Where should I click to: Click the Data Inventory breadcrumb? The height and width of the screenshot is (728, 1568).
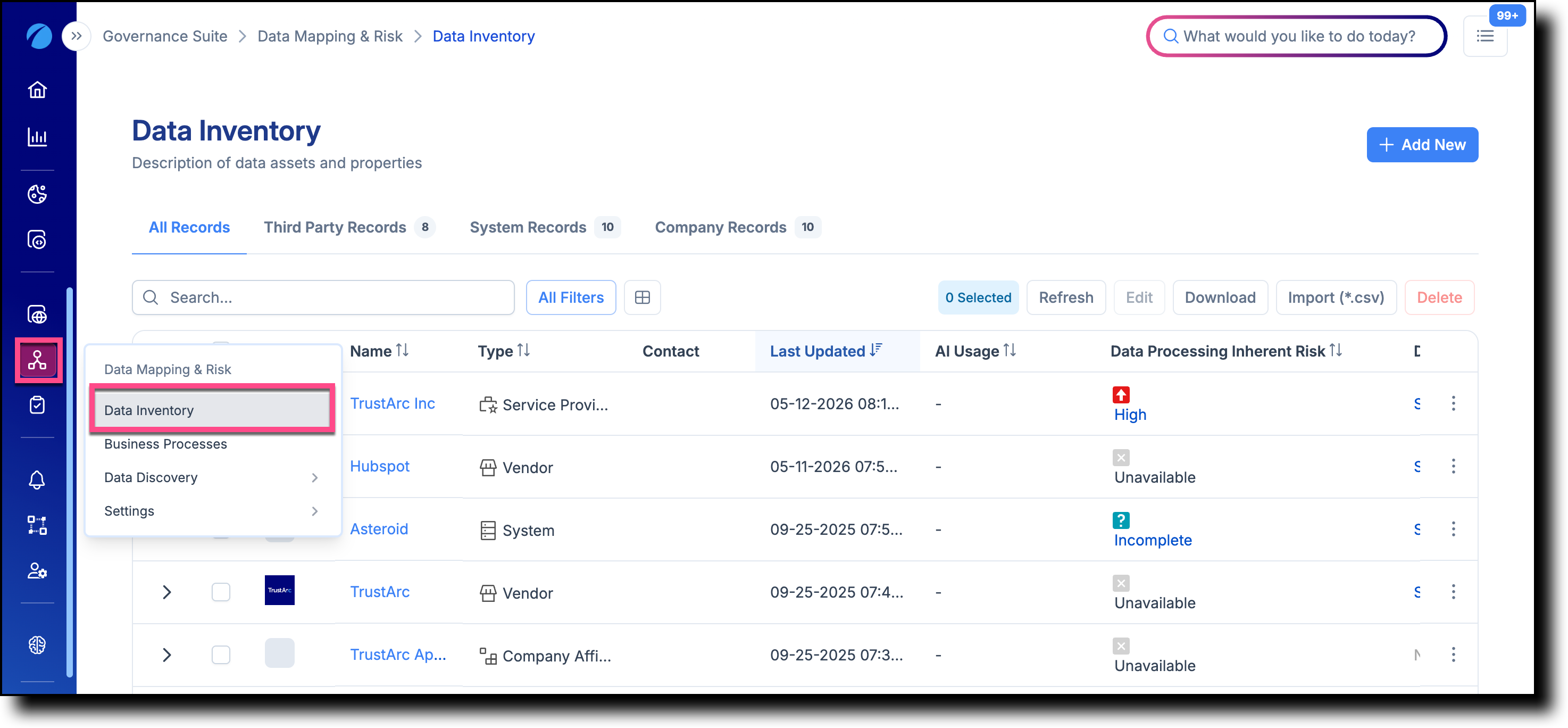484,36
